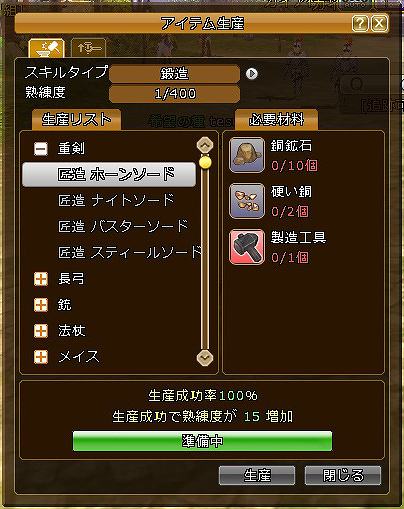Collapse the 重剣 category

(x=41, y=149)
